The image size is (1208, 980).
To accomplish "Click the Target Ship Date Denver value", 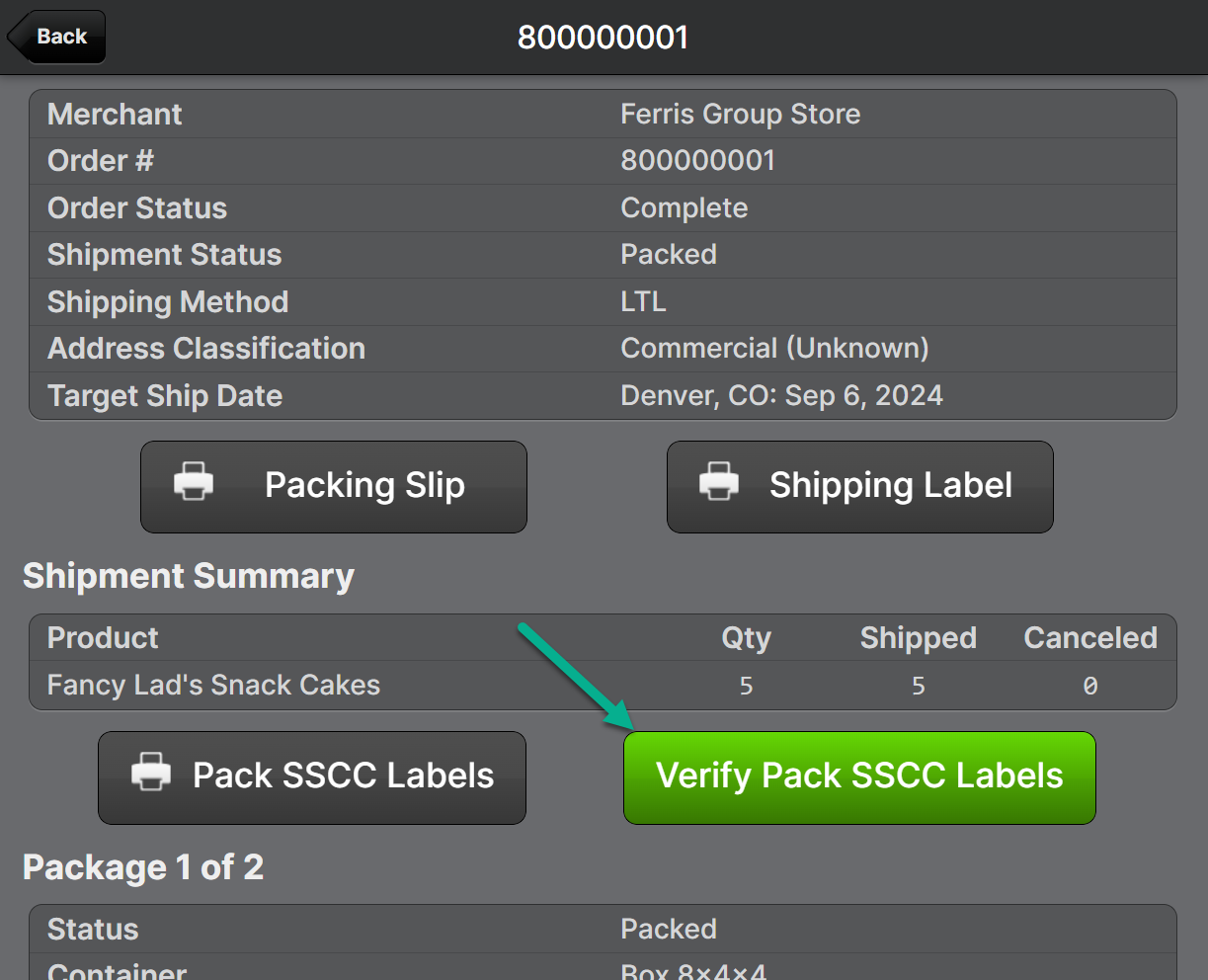I will click(781, 396).
